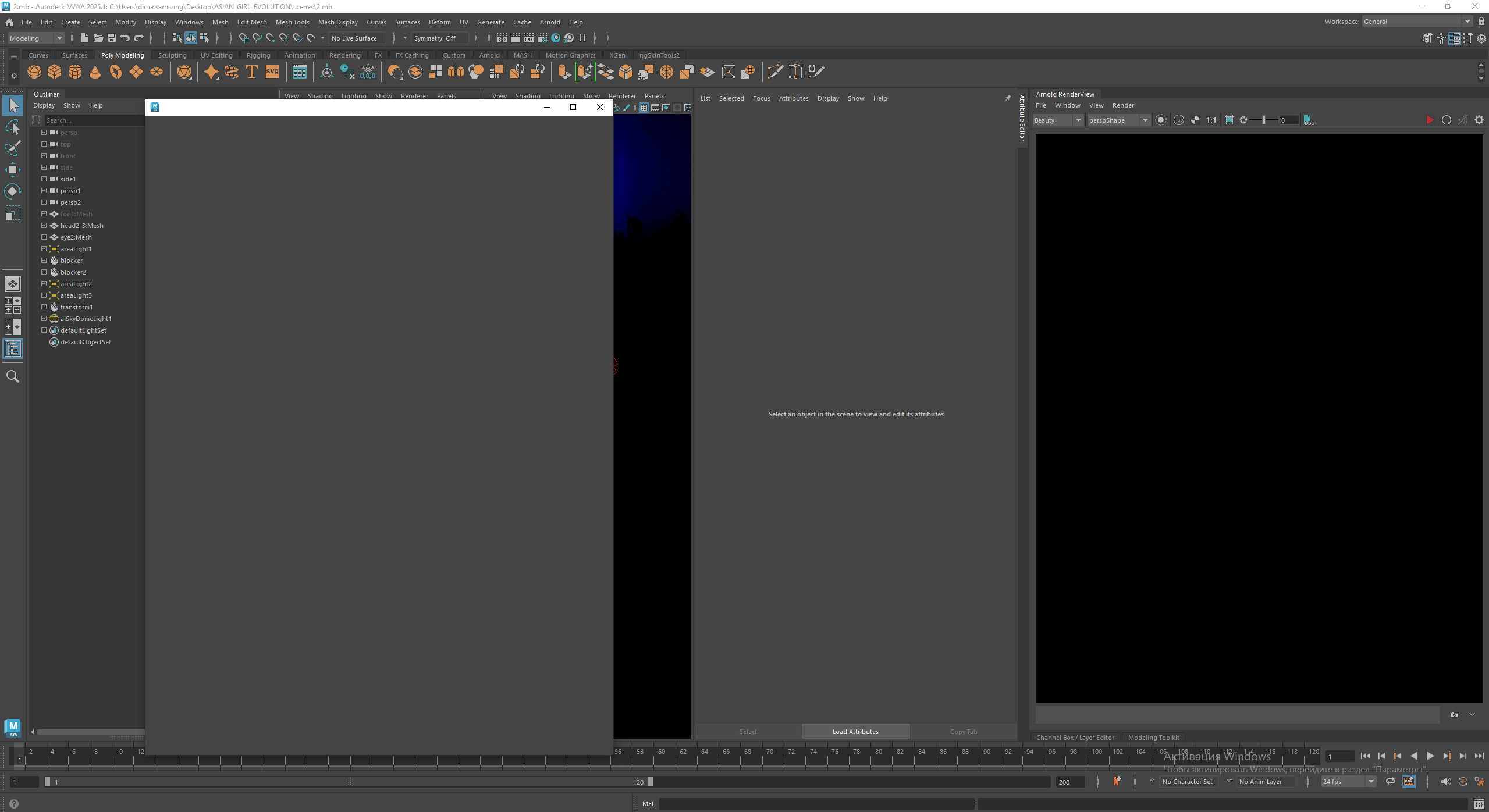The image size is (1489, 812).
Task: Click the bookmark add icon on timeline
Action: click(1117, 781)
